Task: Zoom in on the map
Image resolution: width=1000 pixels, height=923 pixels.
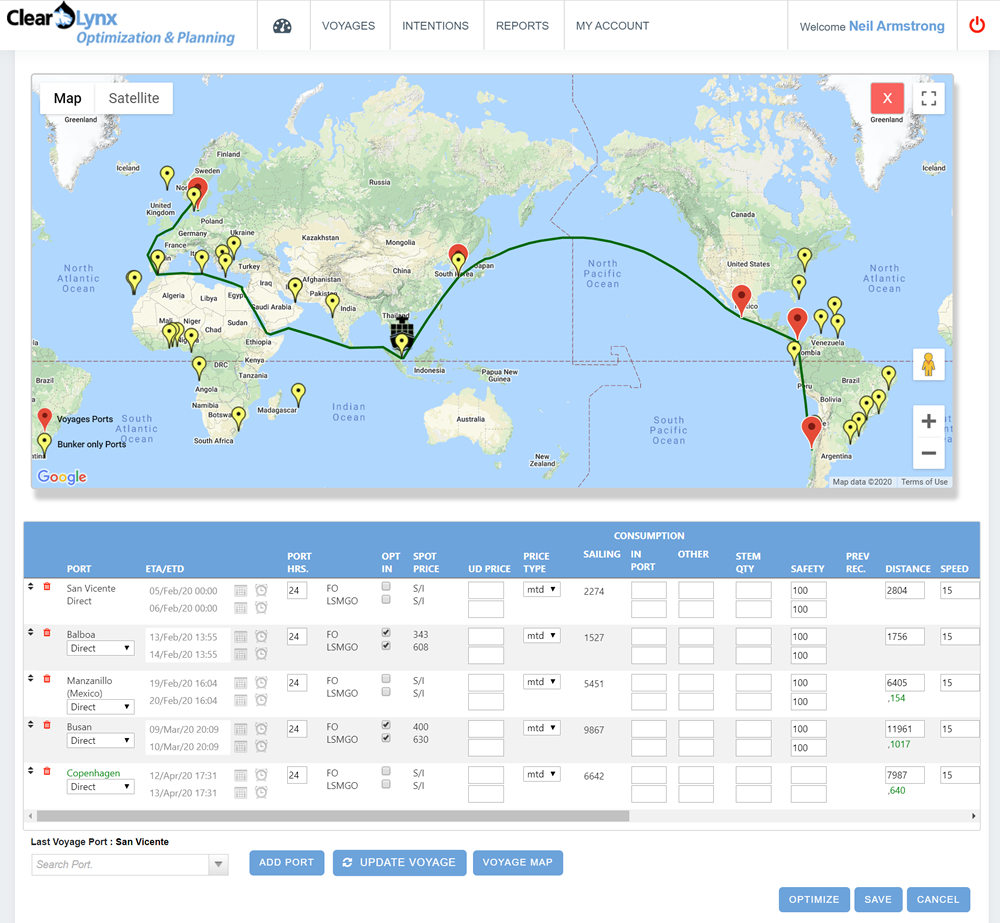Action: 929,421
